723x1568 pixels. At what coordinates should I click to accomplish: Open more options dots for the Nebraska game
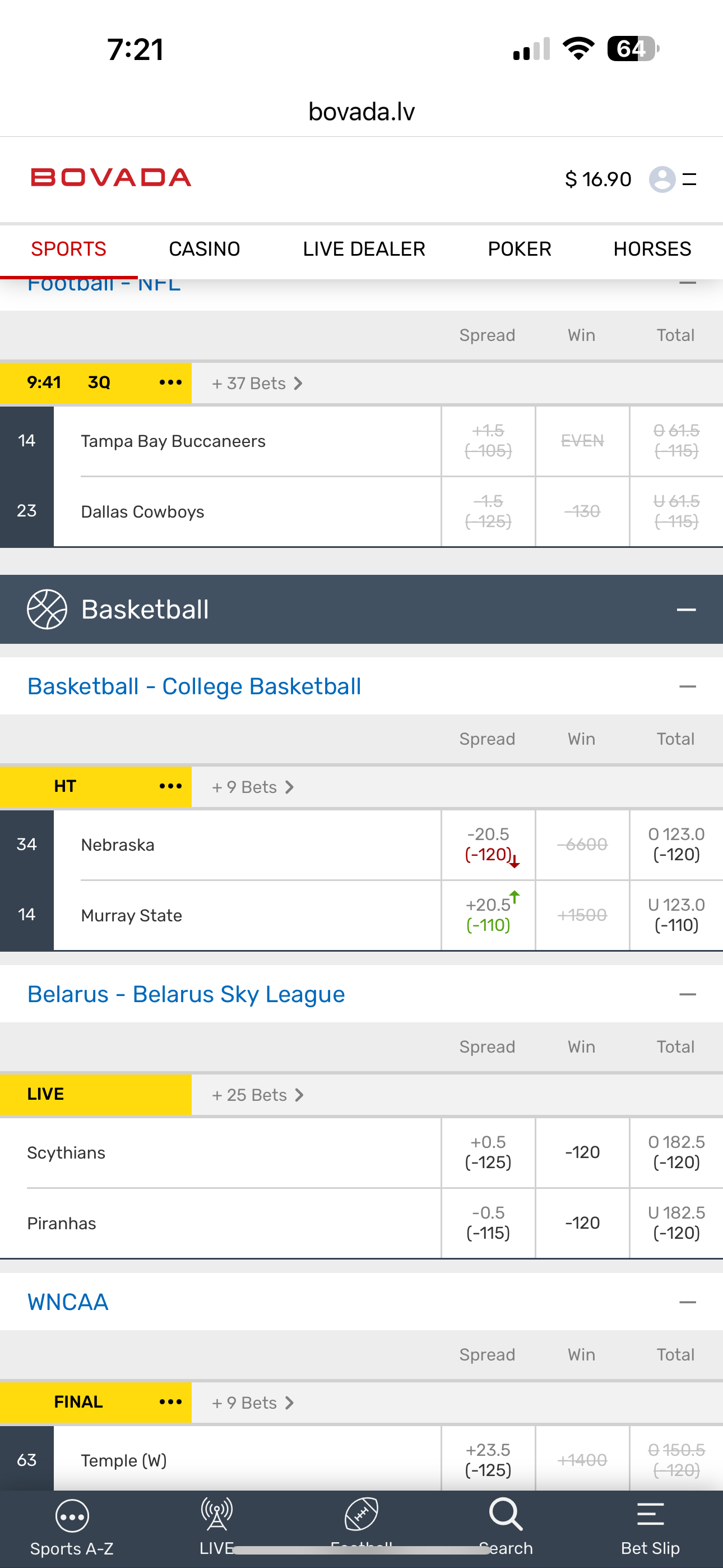[170, 786]
